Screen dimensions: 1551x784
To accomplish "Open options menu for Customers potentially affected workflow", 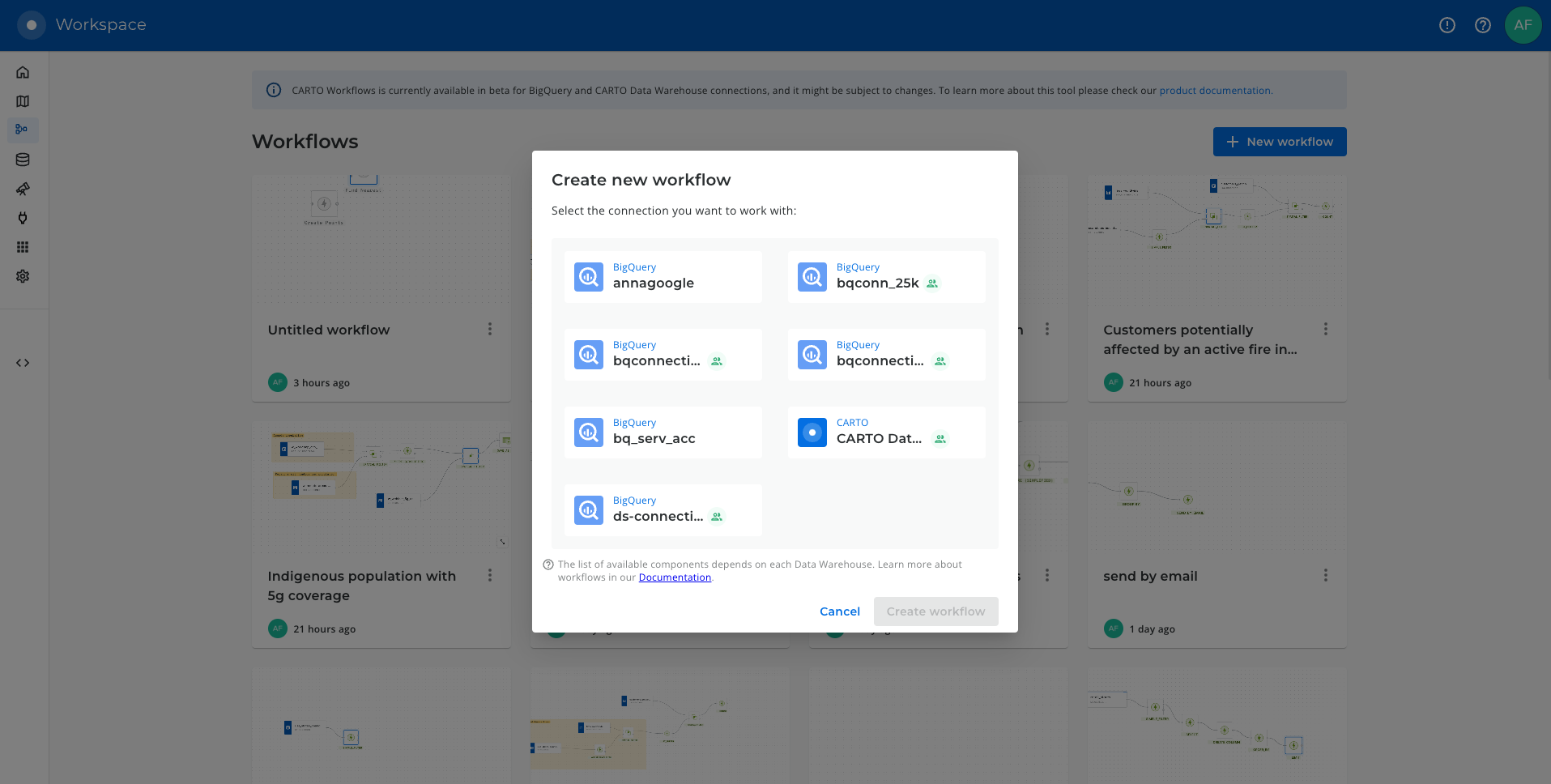I will (x=1325, y=329).
